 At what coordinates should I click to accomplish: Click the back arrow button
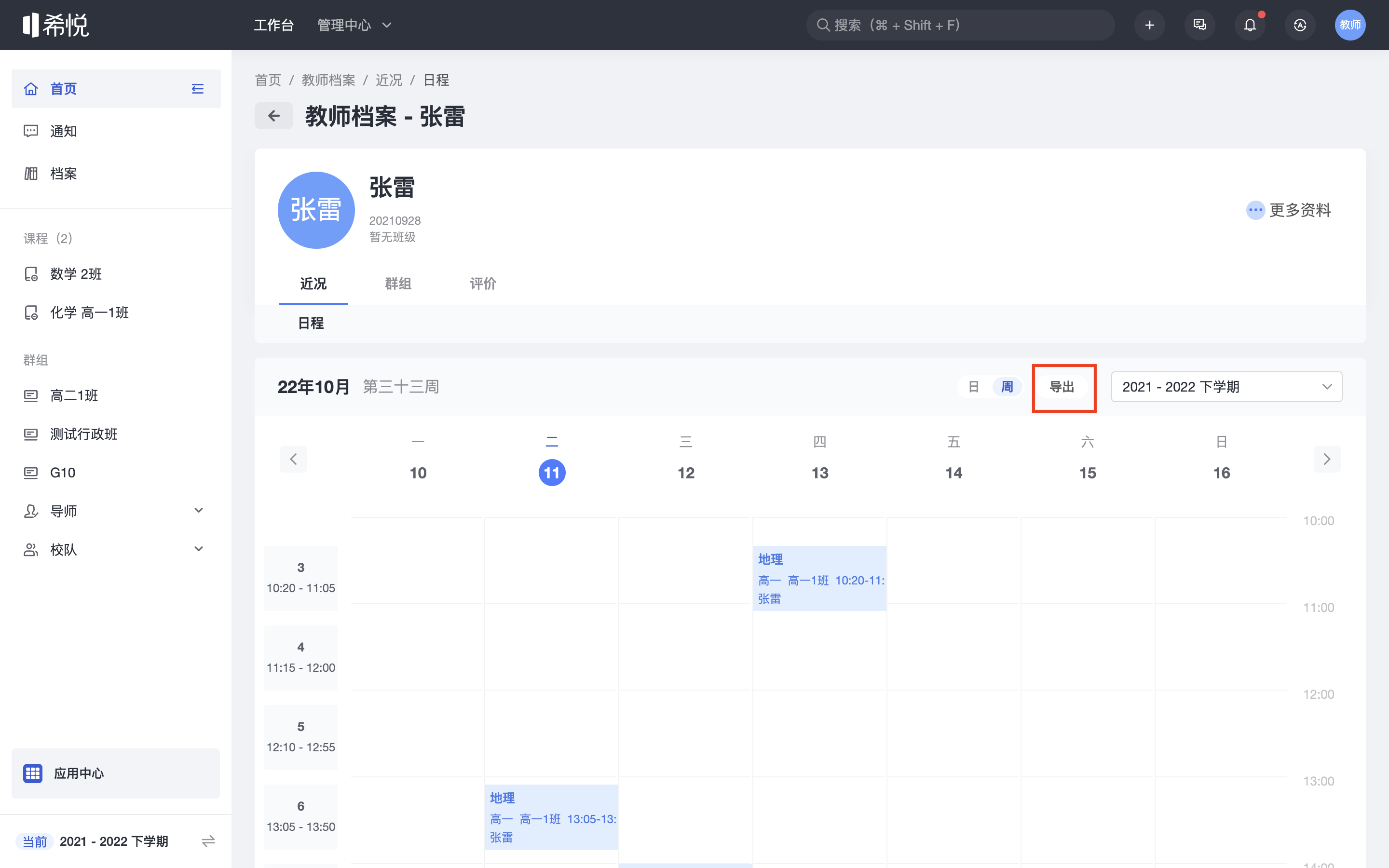[274, 116]
